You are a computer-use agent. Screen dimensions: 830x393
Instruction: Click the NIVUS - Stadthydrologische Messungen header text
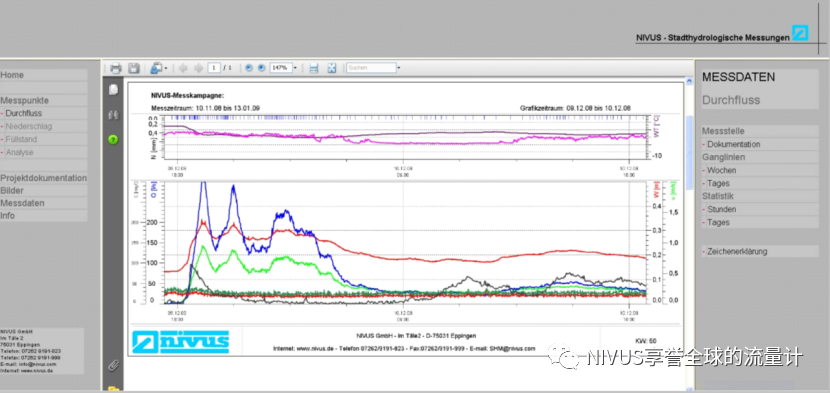coord(713,38)
